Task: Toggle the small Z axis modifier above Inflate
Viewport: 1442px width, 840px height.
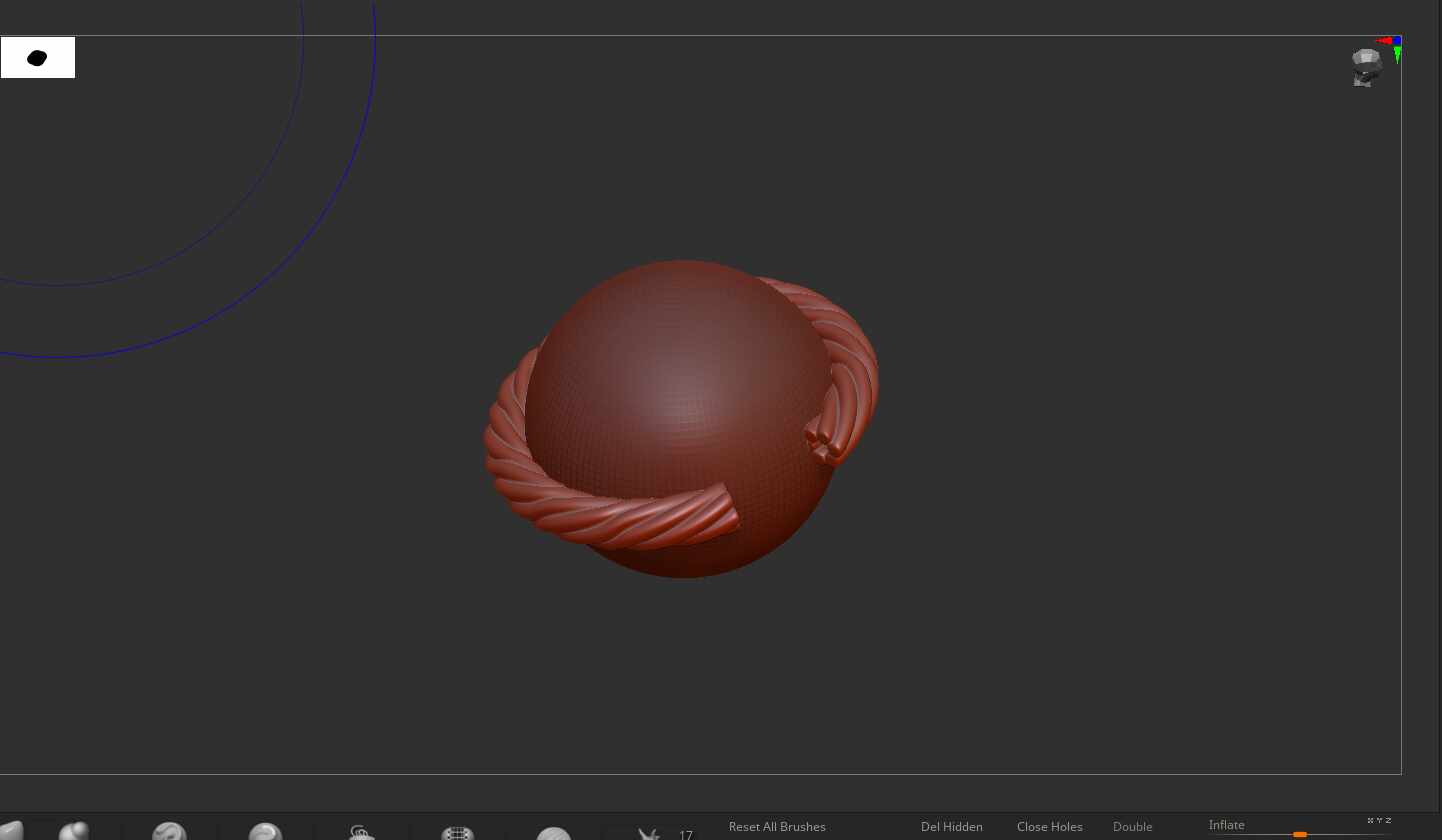Action: click(1388, 821)
